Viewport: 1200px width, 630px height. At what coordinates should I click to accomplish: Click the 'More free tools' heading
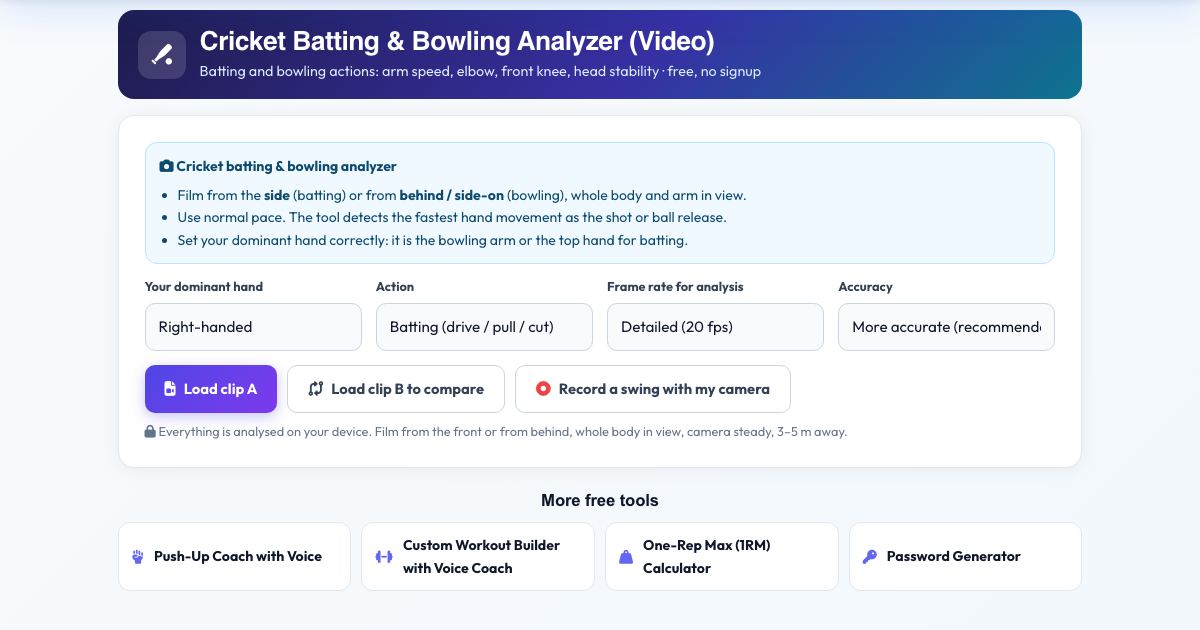[600, 500]
